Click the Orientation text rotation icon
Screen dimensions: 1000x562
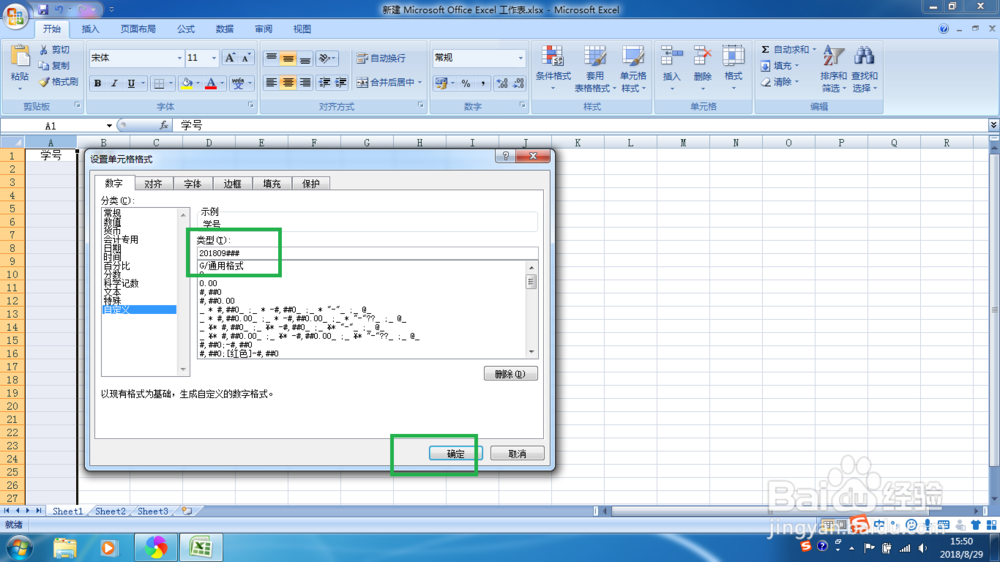325,58
